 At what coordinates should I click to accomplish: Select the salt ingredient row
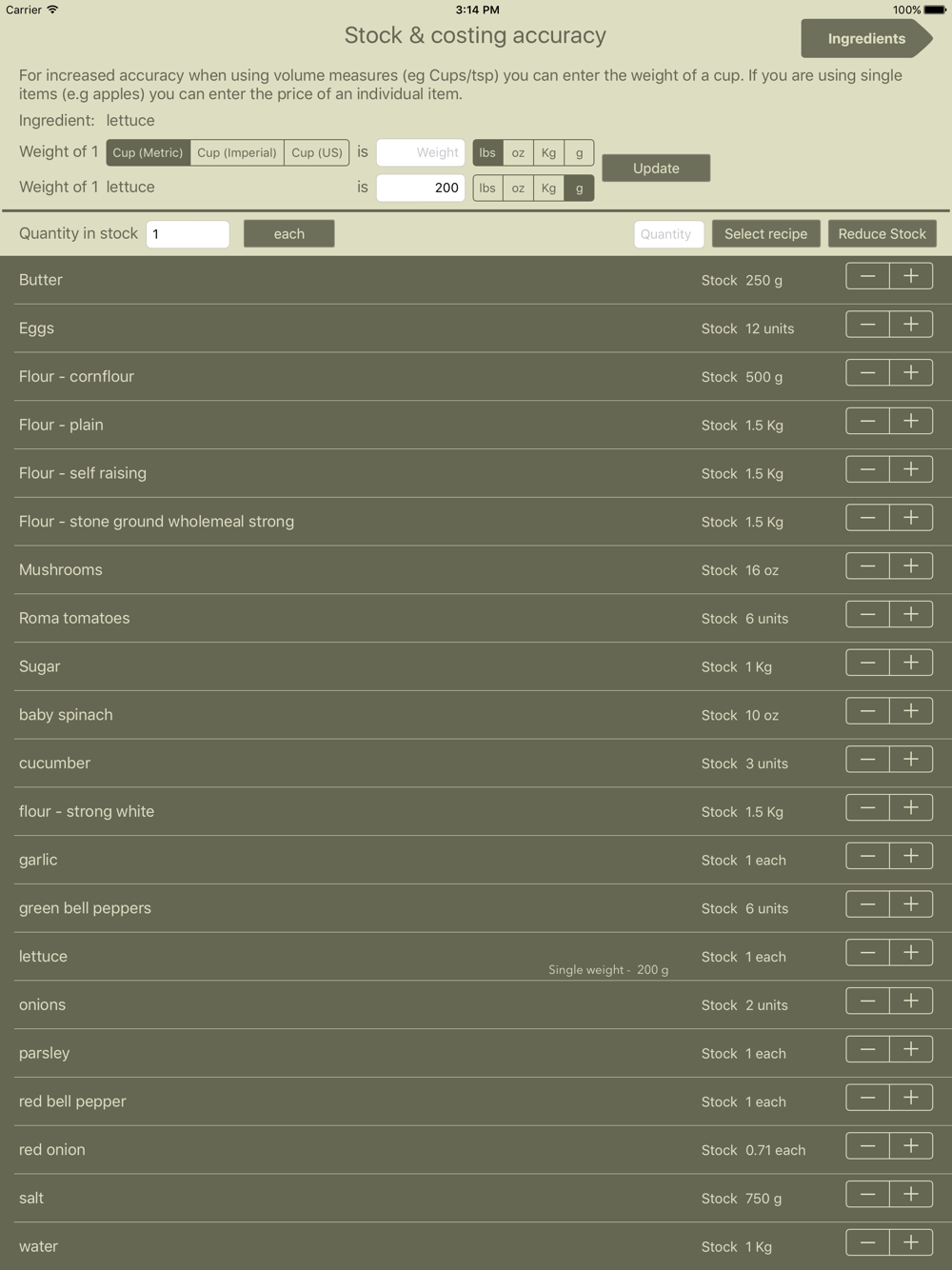tap(476, 1198)
